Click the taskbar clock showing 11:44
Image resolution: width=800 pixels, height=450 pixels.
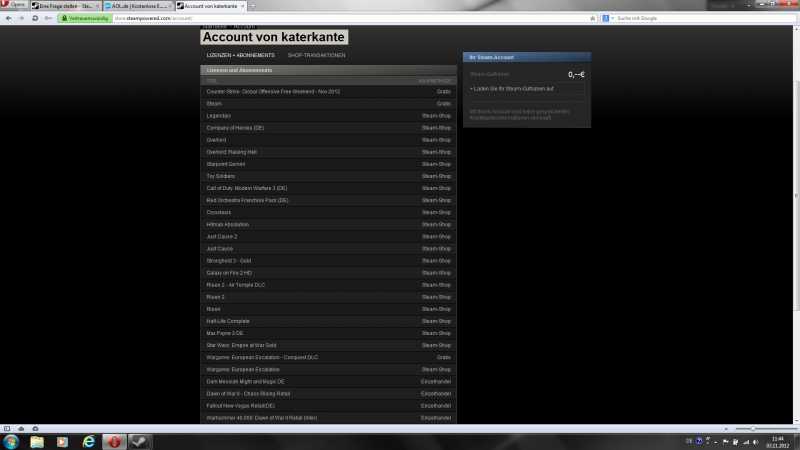(x=778, y=442)
